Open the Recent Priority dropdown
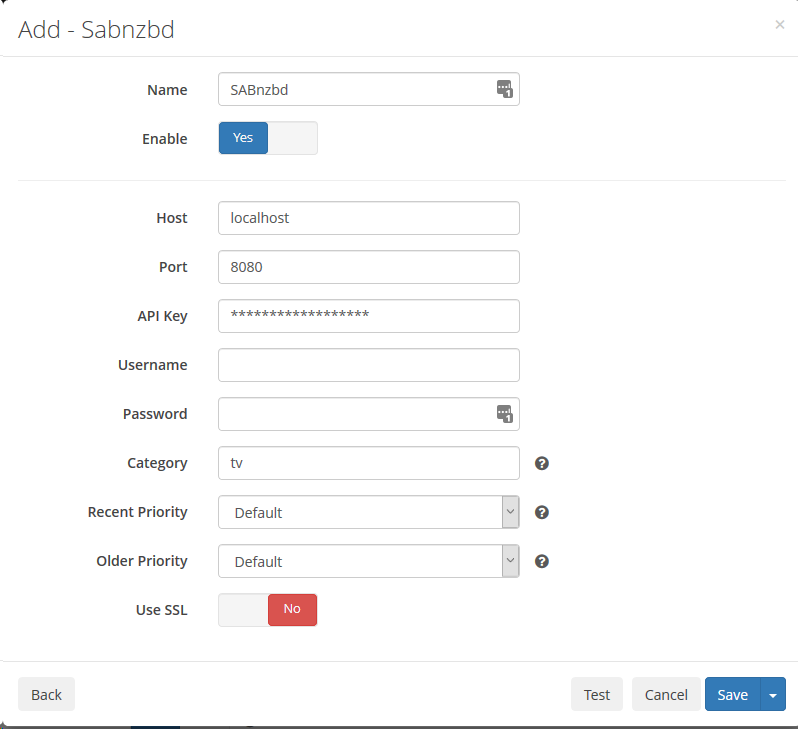 [368, 512]
